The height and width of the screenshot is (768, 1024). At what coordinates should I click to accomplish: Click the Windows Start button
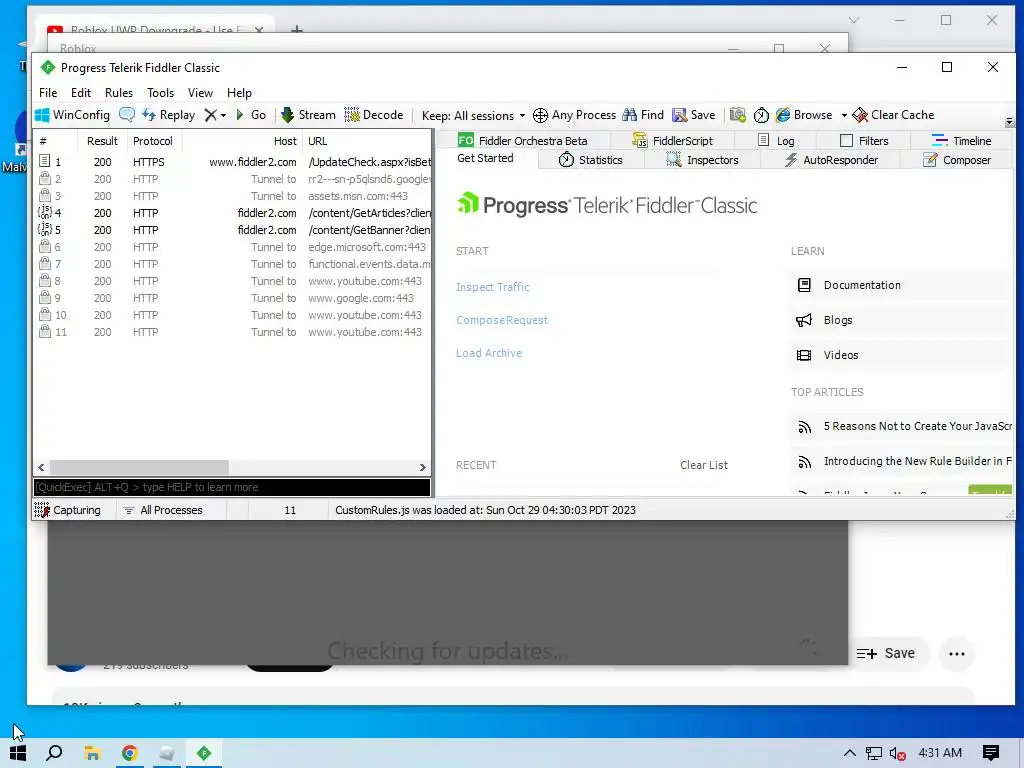coord(18,753)
